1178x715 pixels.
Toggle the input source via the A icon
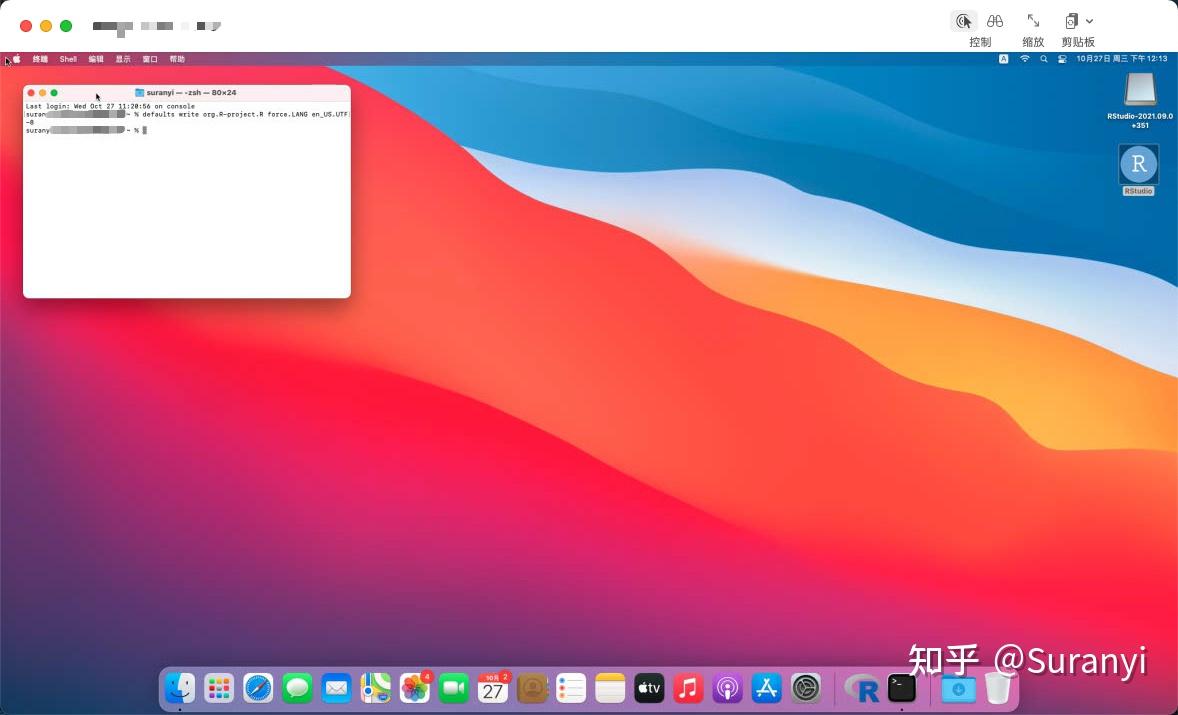tap(1003, 59)
